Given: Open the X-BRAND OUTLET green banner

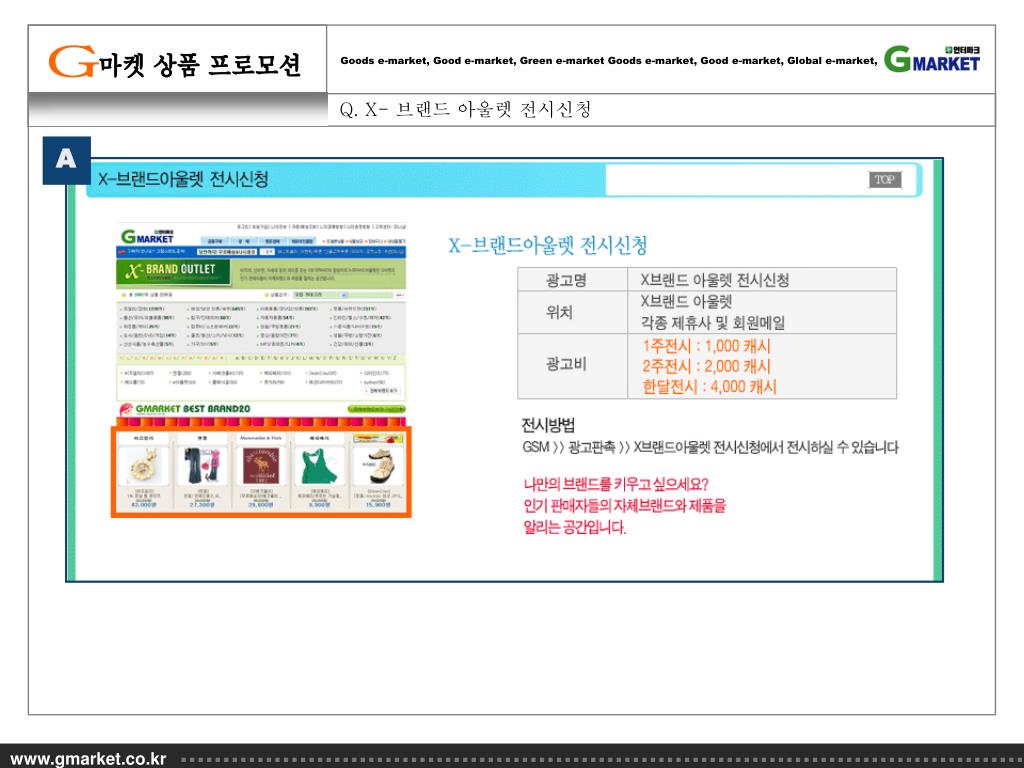Looking at the screenshot, I should pos(174,272).
